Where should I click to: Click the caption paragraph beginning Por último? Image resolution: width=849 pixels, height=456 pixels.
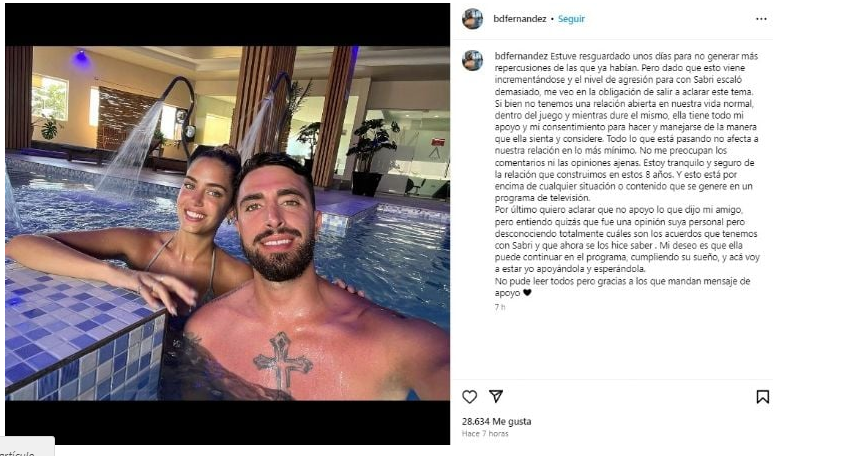coord(626,239)
